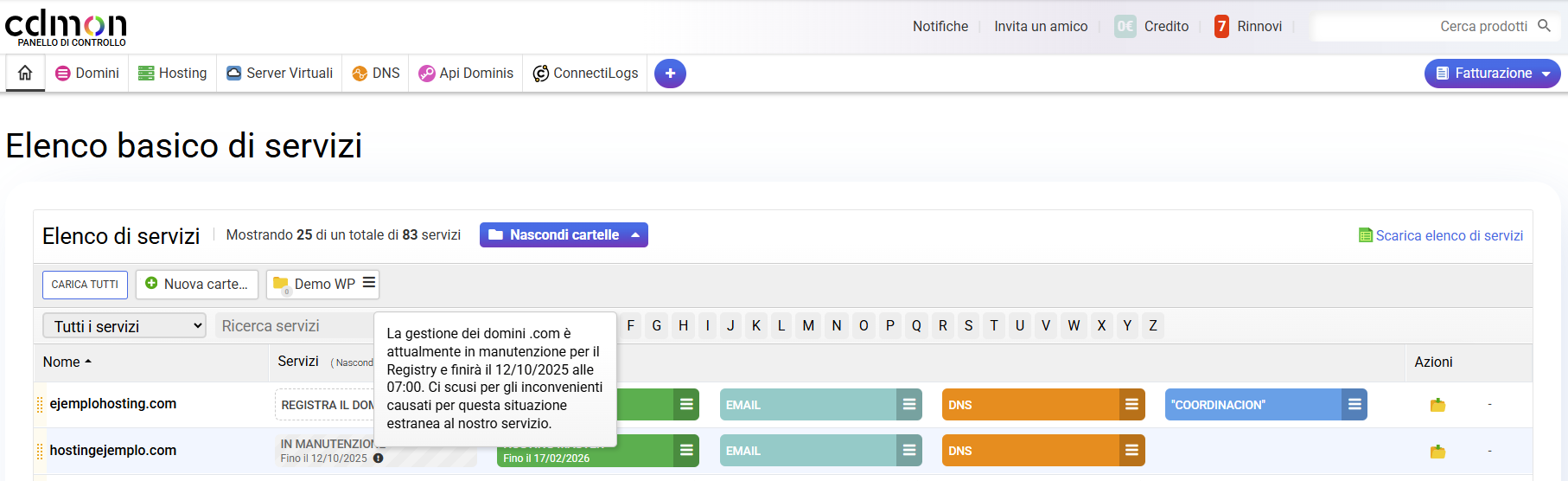1568x481 pixels.
Task: Open EMAIL service menu for hostingejemplo.com
Action: tap(908, 451)
